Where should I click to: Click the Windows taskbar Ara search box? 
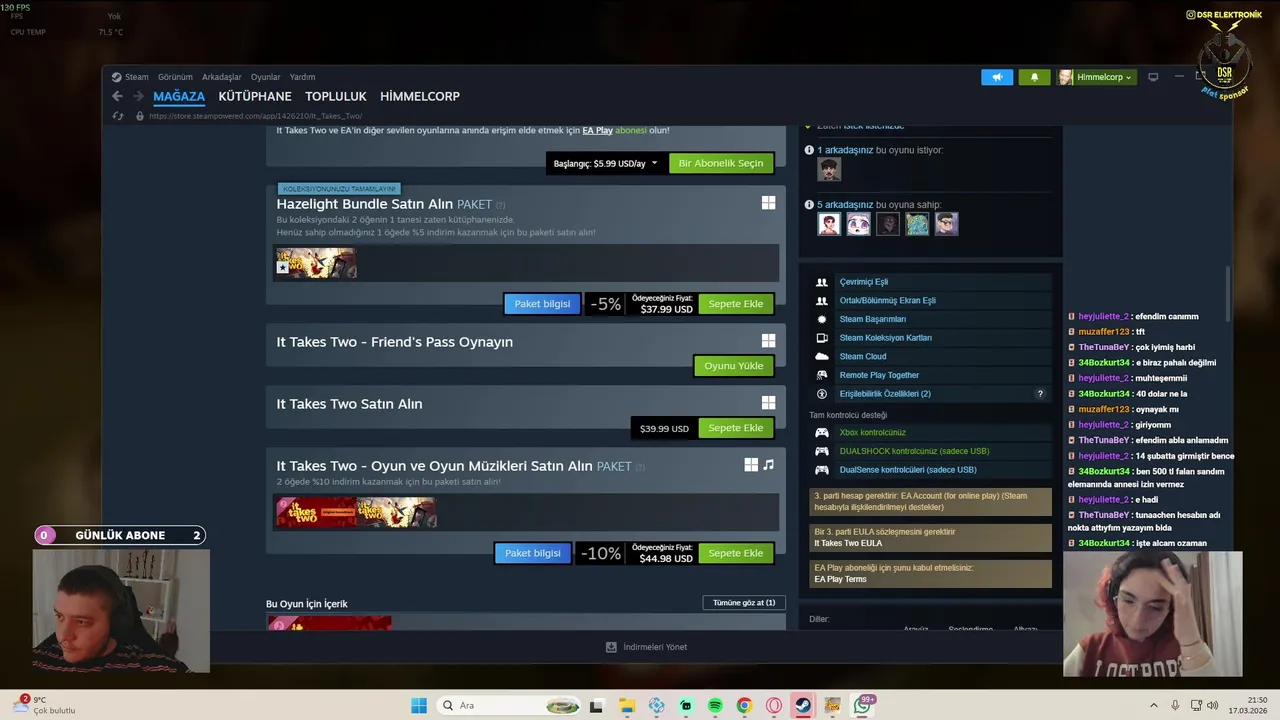[x=510, y=705]
